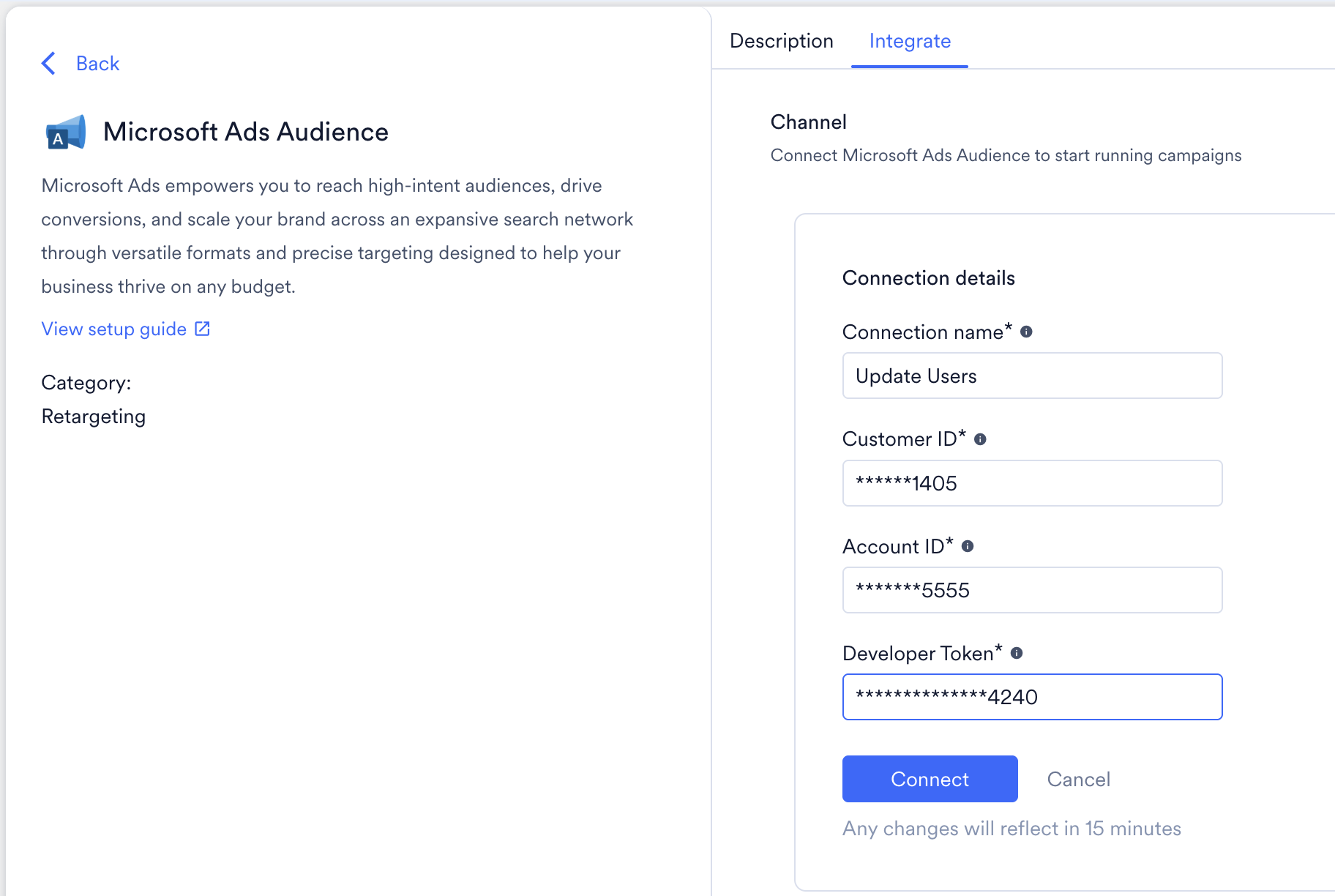Click info icon next to Connection name
The width and height of the screenshot is (1335, 896).
(x=1026, y=332)
